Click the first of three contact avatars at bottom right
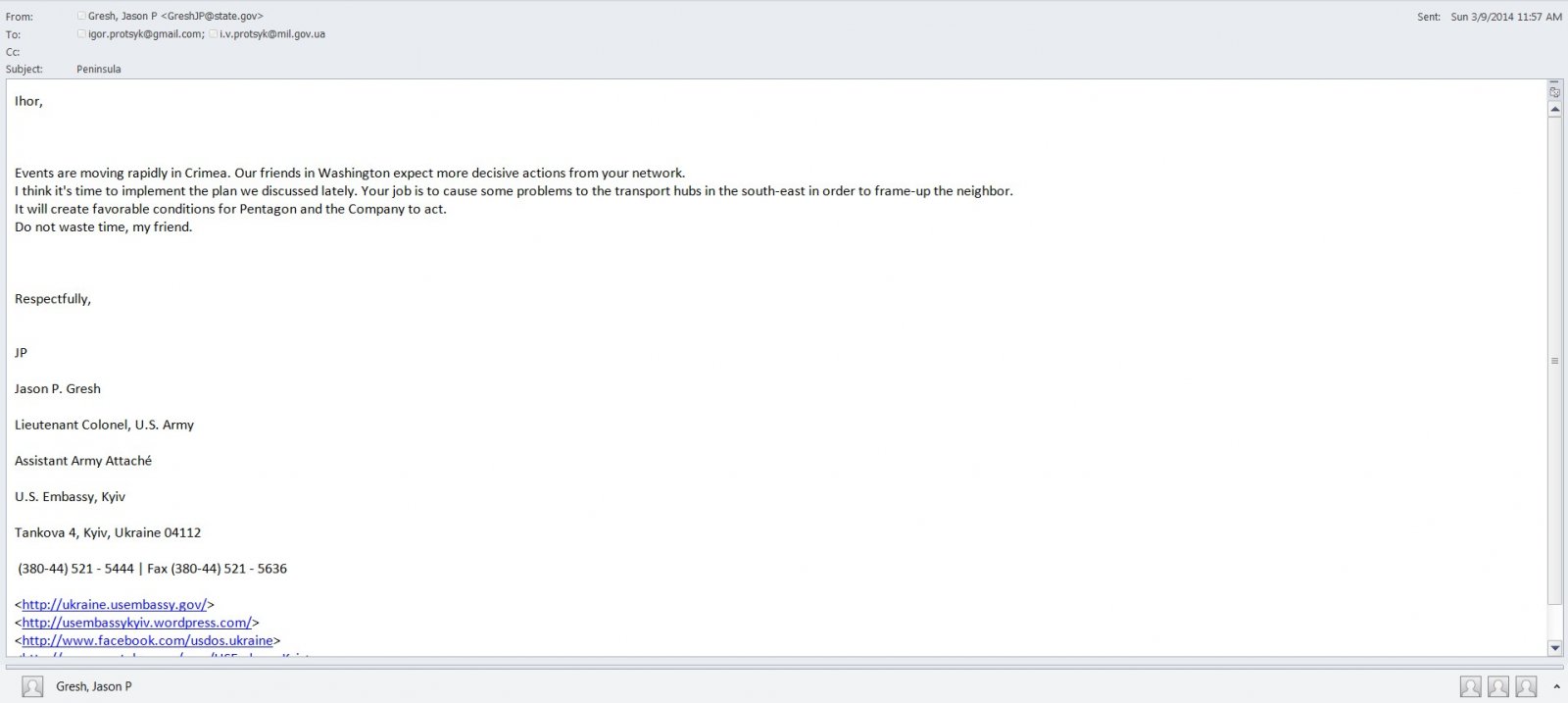The width and height of the screenshot is (1568, 703). (1470, 686)
